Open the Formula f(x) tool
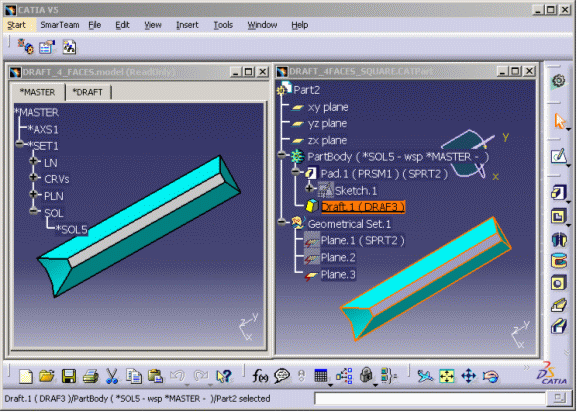The width and height of the screenshot is (577, 412). [260, 376]
